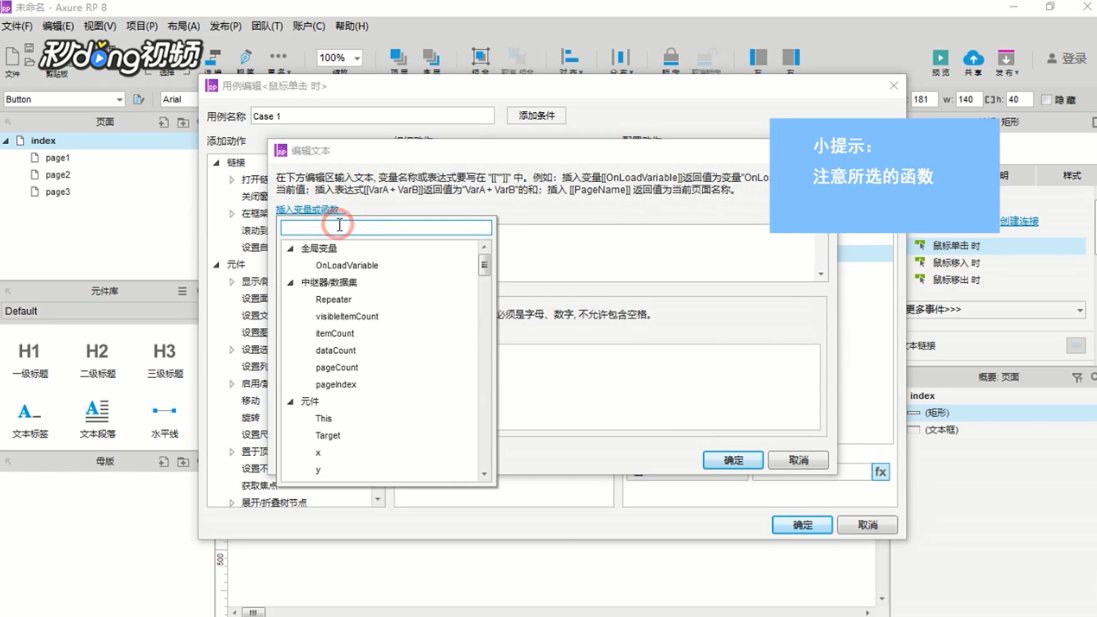Click add folder icon in Pages panel
This screenshot has height=617, width=1097.
pyautogui.click(x=183, y=122)
